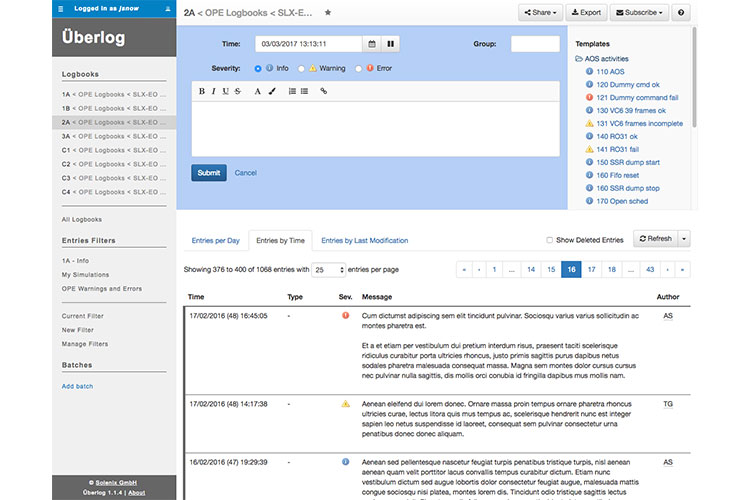This screenshot has width=750, height=500.
Task: Choose the 150 SSR dump start template
Action: click(628, 162)
